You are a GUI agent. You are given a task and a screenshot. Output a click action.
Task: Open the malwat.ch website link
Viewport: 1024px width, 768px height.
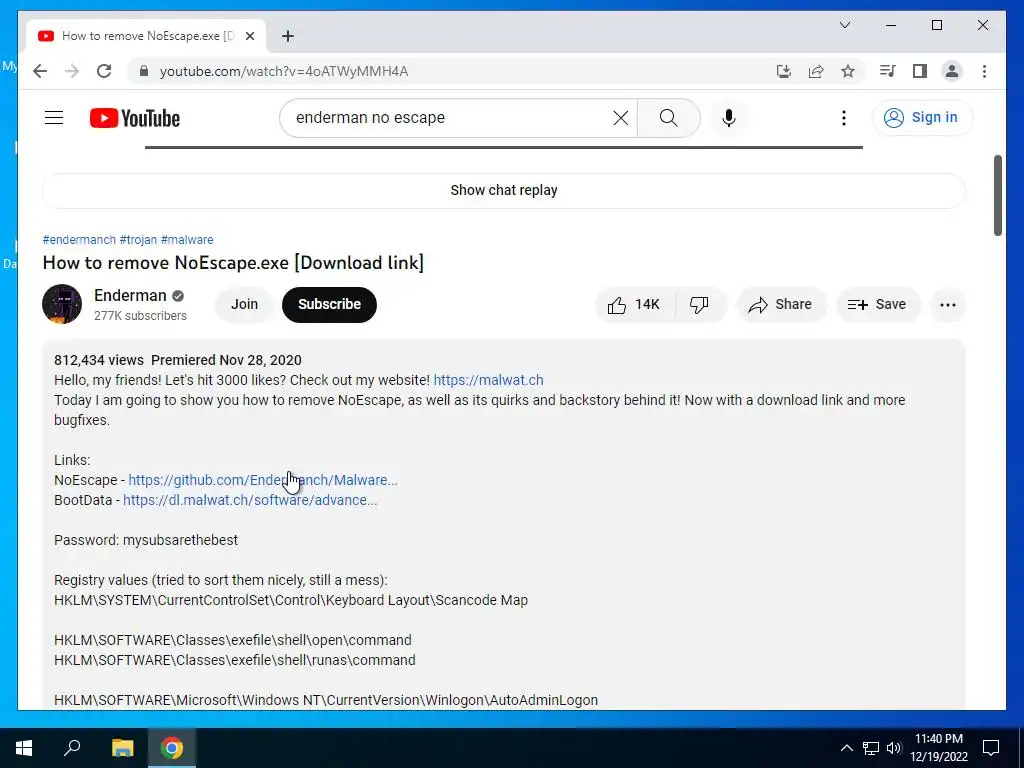click(x=488, y=380)
